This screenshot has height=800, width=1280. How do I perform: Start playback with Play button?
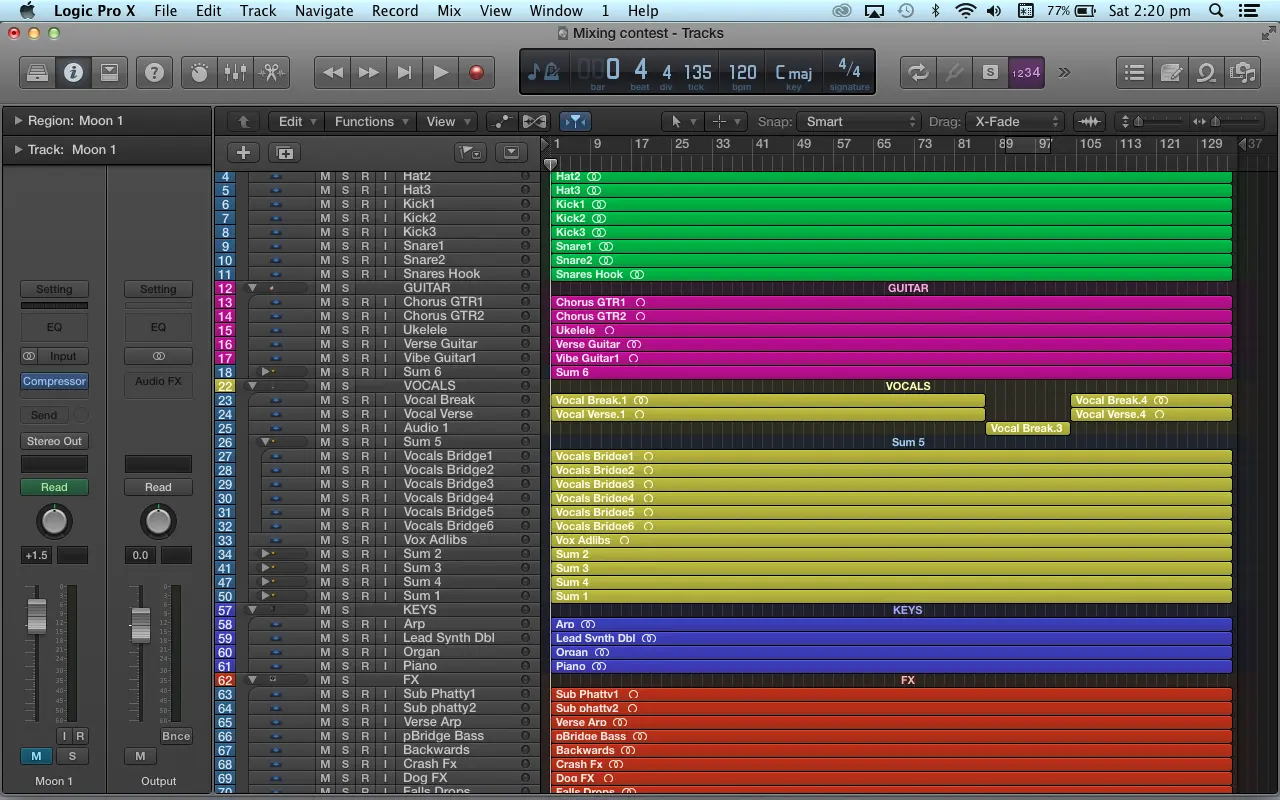pyautogui.click(x=440, y=72)
